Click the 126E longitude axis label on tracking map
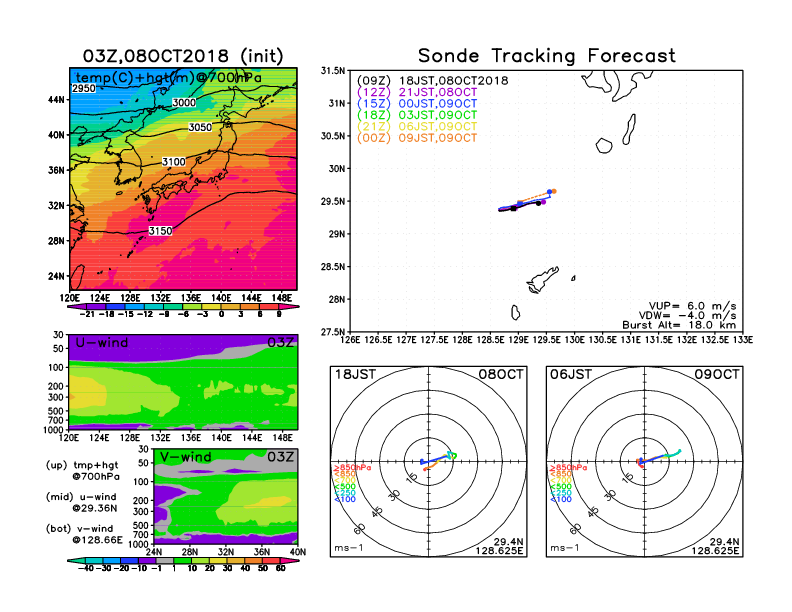The image size is (792, 612). (350, 340)
